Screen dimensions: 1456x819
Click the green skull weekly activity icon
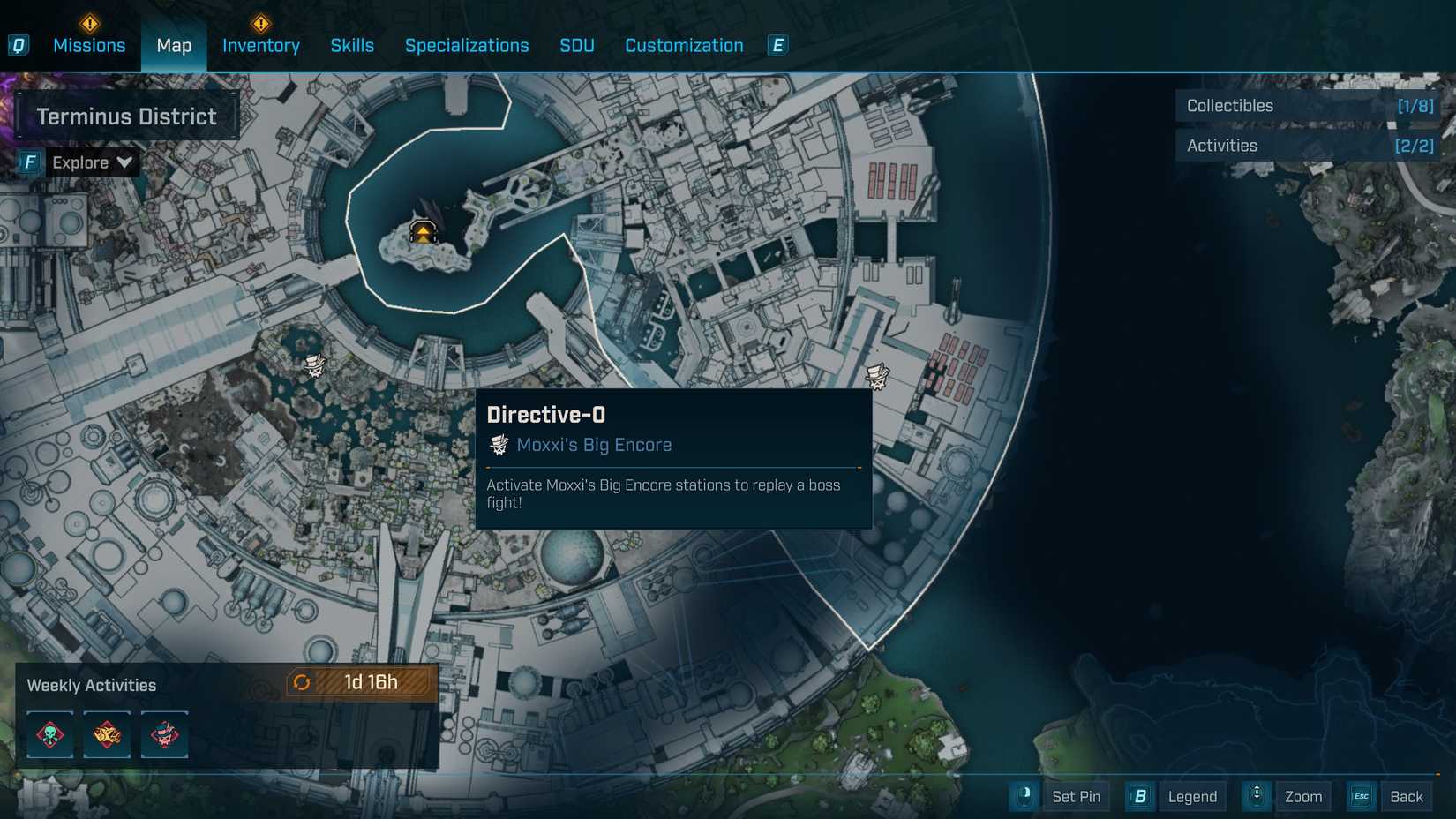click(x=50, y=734)
